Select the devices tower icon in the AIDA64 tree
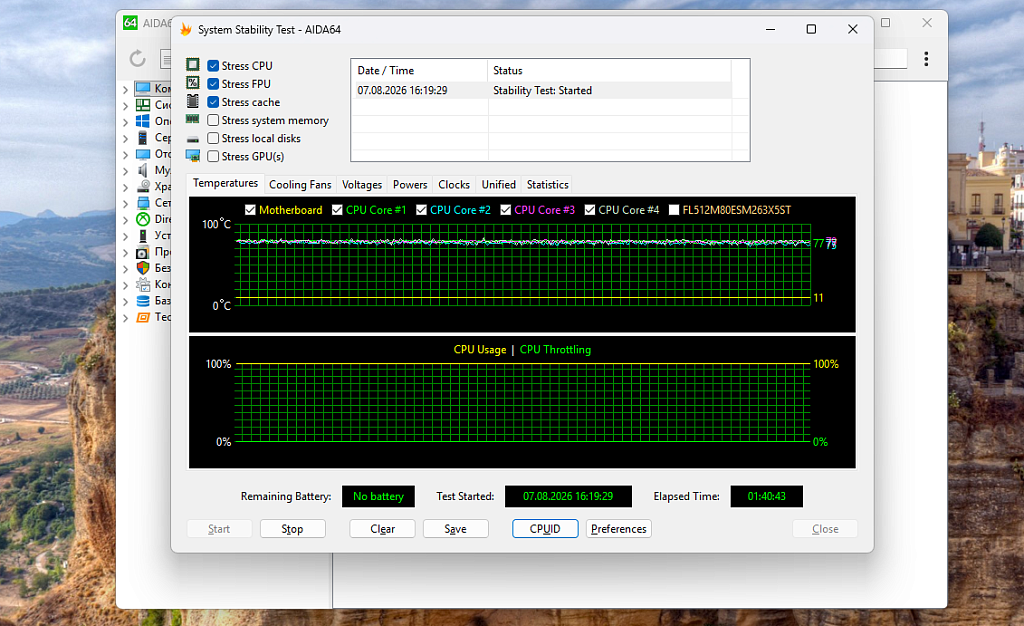 (142, 235)
